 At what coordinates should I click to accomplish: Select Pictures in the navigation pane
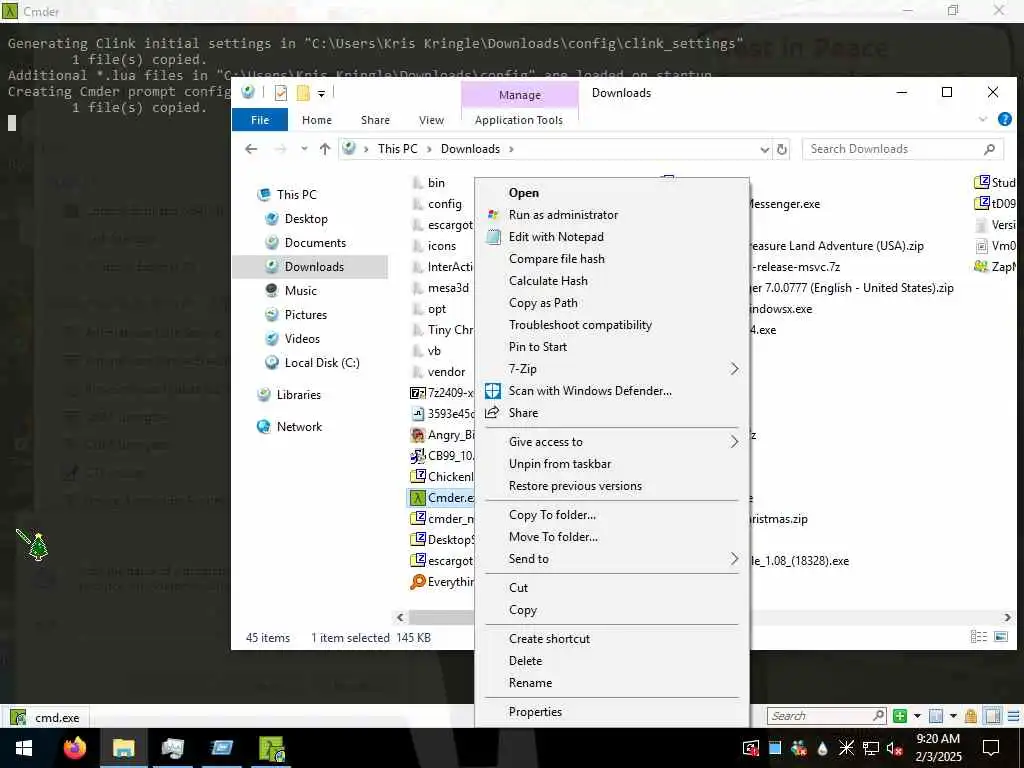tap(306, 315)
